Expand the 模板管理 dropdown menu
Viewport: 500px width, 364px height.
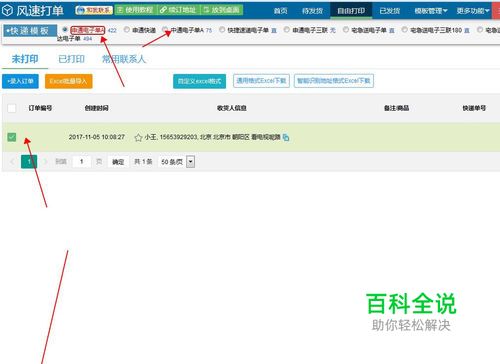click(431, 11)
